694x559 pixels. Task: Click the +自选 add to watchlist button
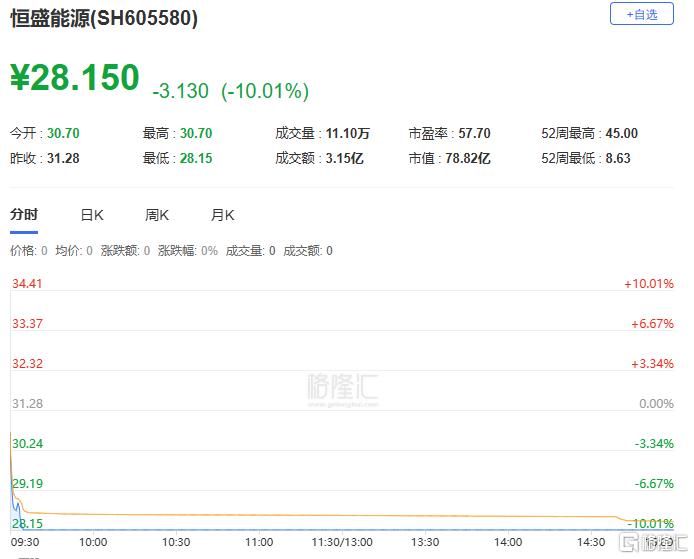[641, 14]
